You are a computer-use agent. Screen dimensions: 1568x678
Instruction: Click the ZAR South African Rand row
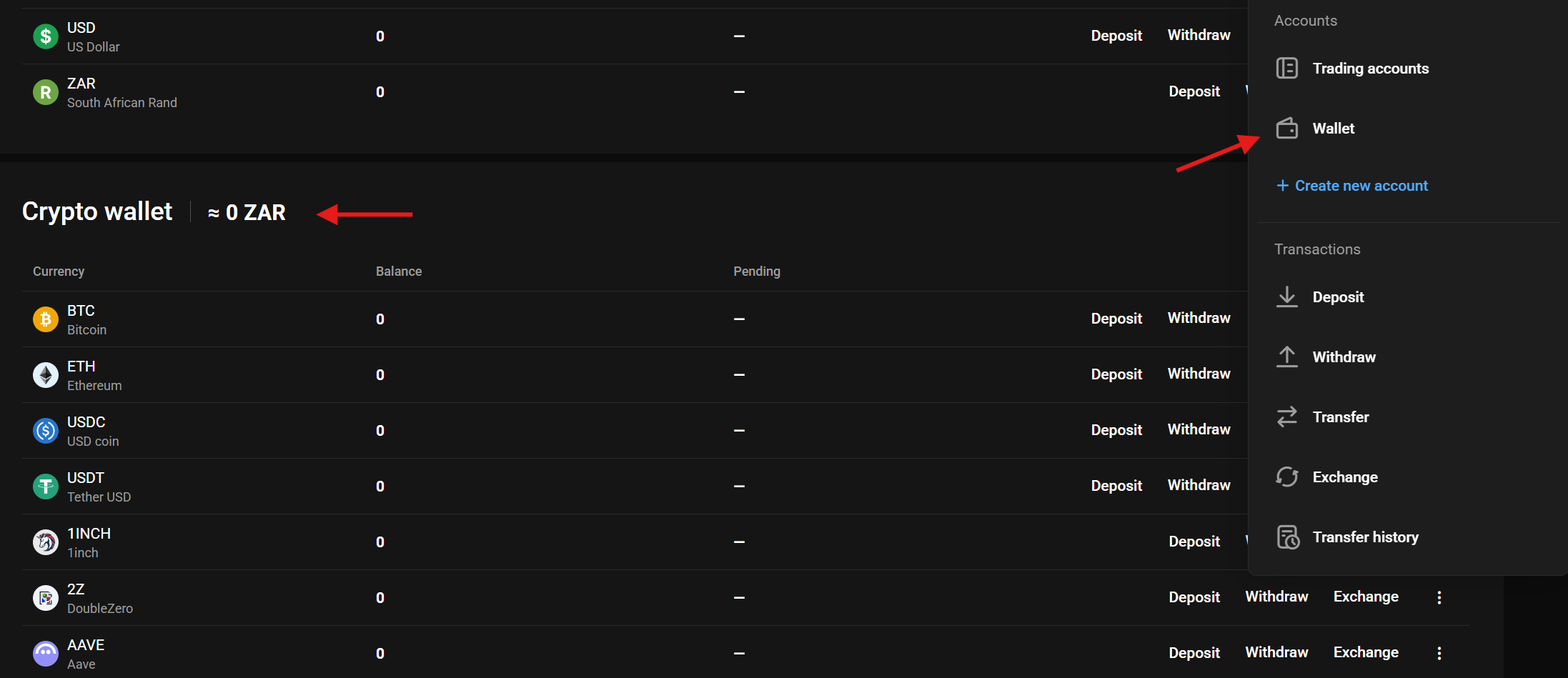pos(121,92)
